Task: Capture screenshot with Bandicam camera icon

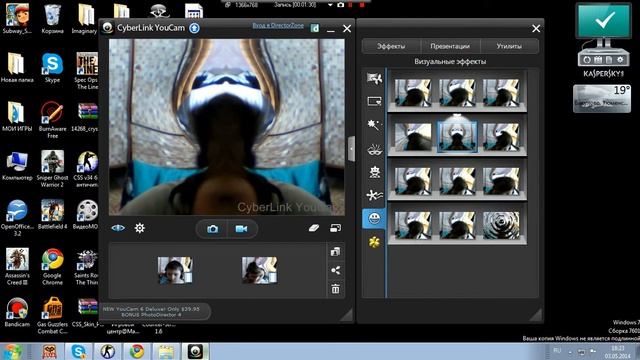Action: tap(341, 5)
